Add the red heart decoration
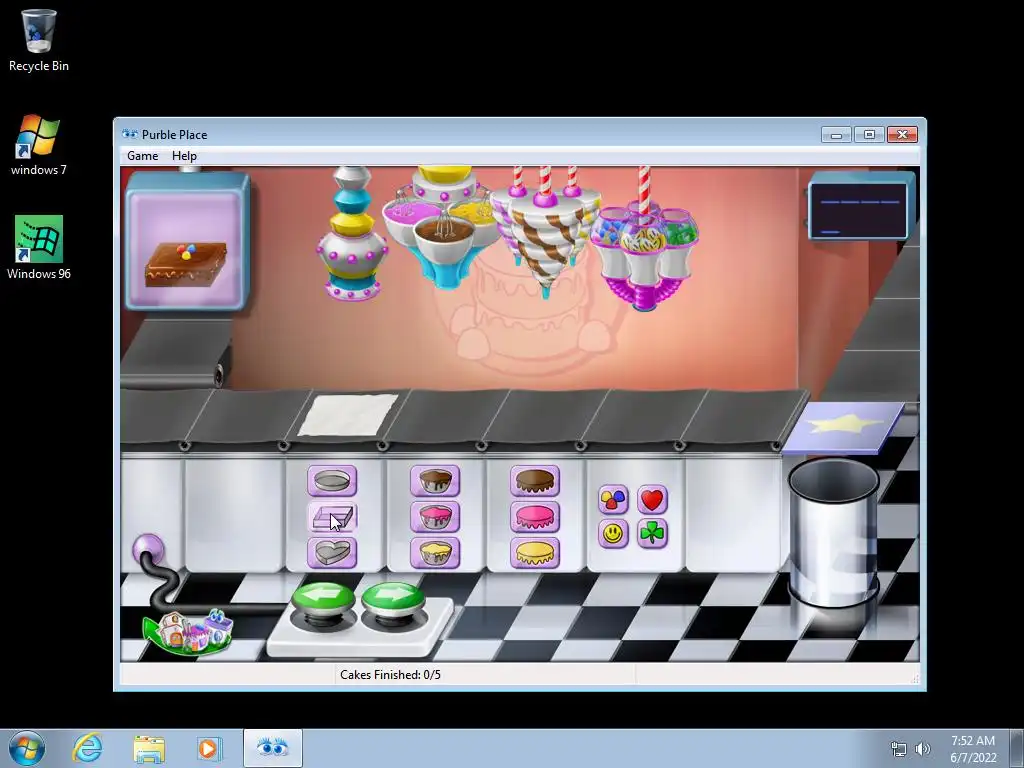This screenshot has width=1024, height=768. [652, 500]
